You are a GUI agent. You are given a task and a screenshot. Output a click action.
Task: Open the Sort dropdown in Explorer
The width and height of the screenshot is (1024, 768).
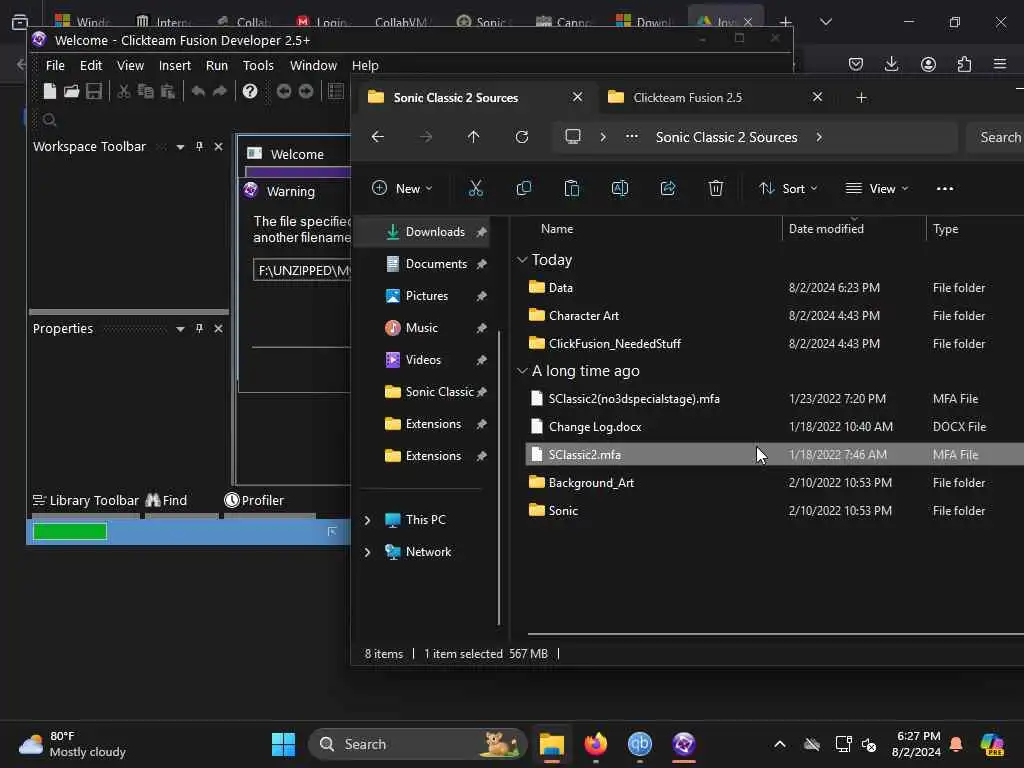pos(788,189)
